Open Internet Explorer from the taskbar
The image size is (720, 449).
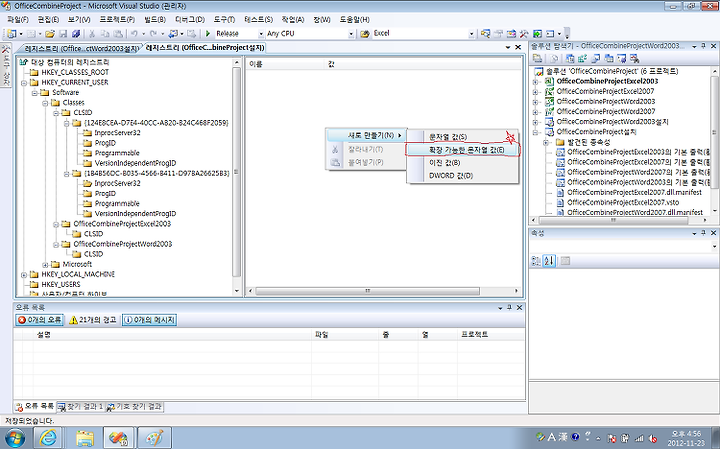click(47, 438)
